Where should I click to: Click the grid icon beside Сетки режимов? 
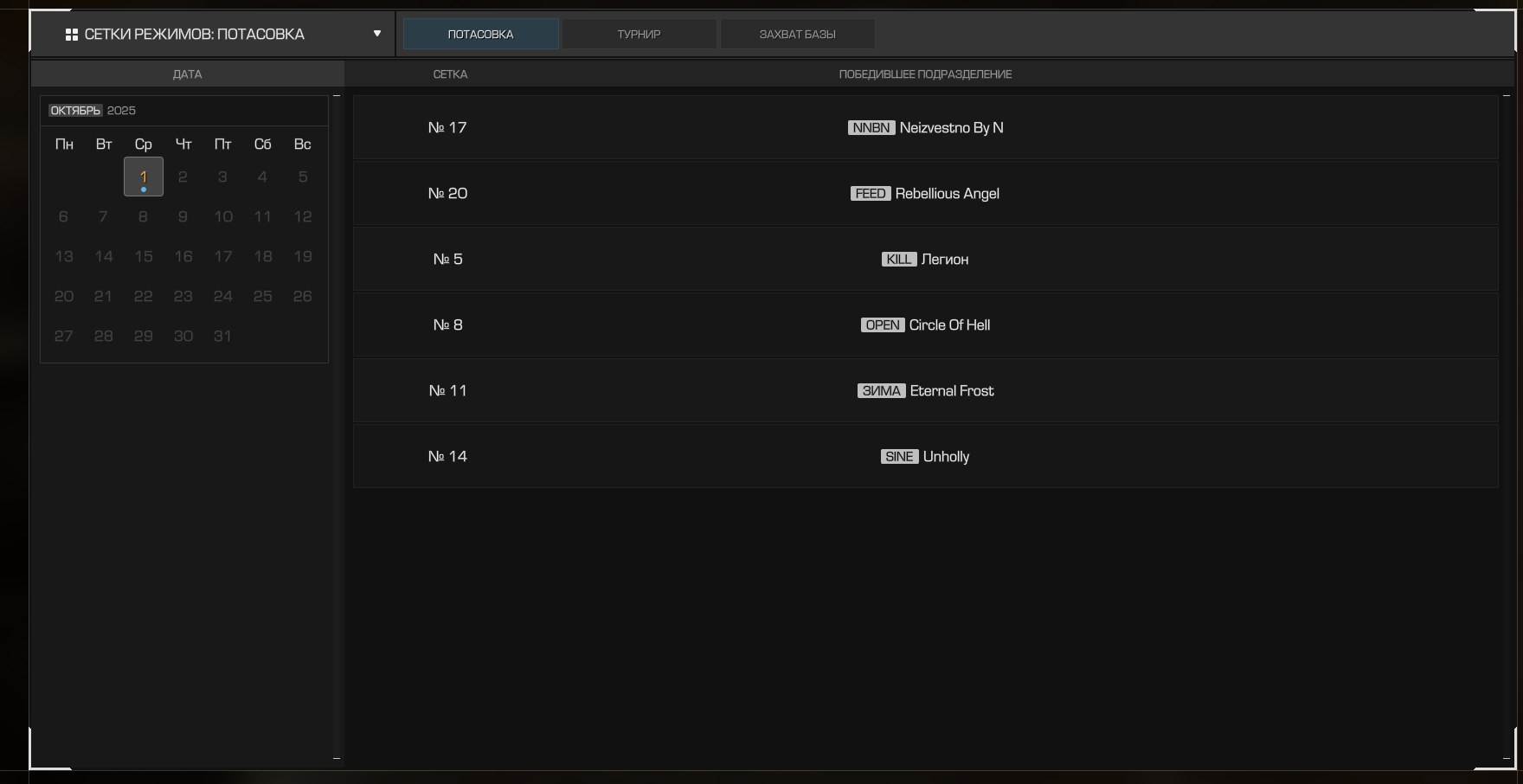72,35
